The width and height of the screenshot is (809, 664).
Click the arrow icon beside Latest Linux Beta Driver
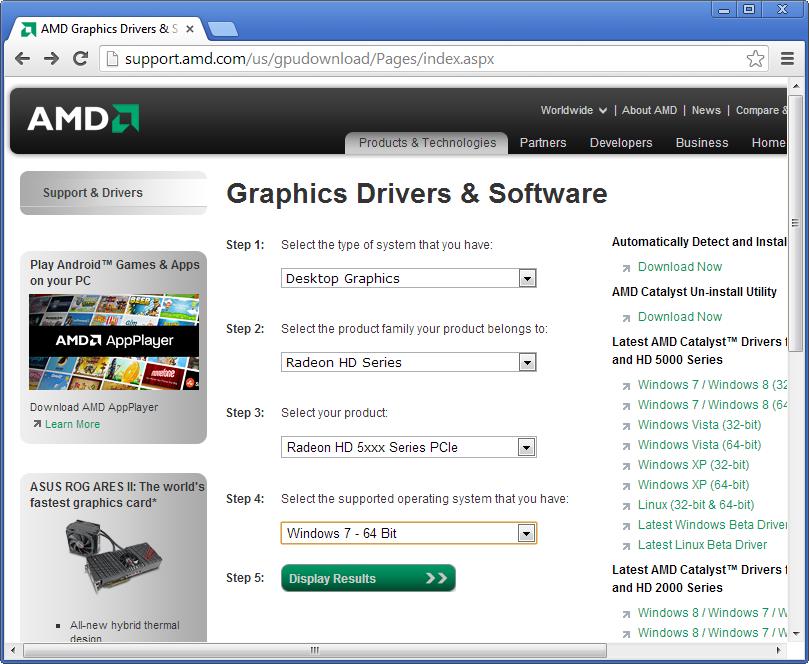[x=626, y=546]
